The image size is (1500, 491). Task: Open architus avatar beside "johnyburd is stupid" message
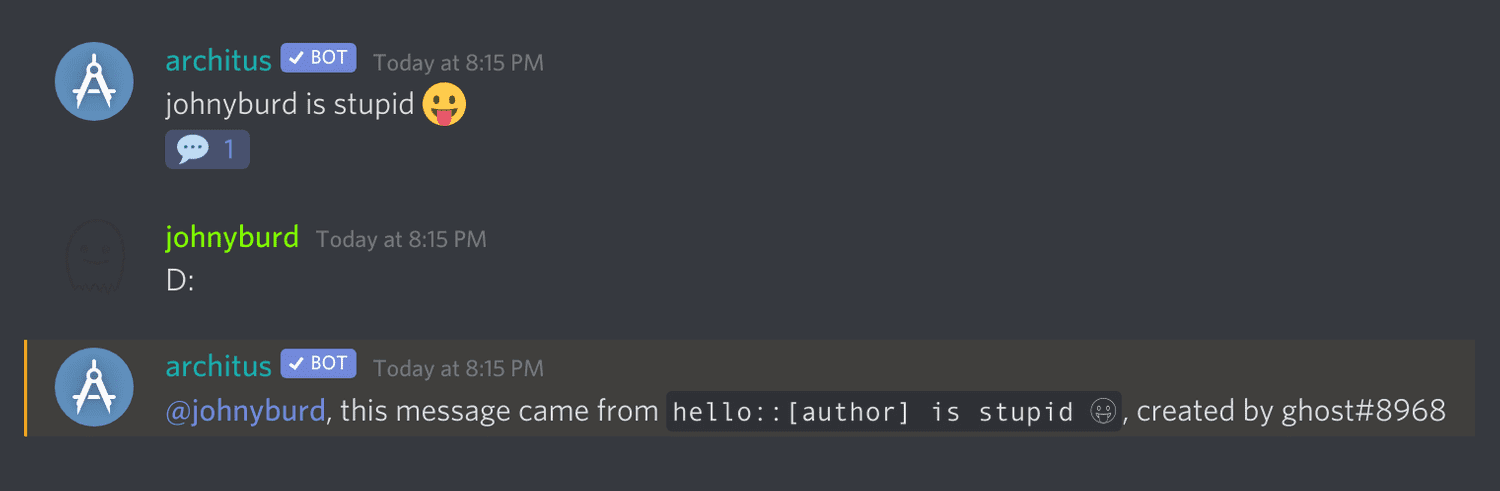(93, 81)
